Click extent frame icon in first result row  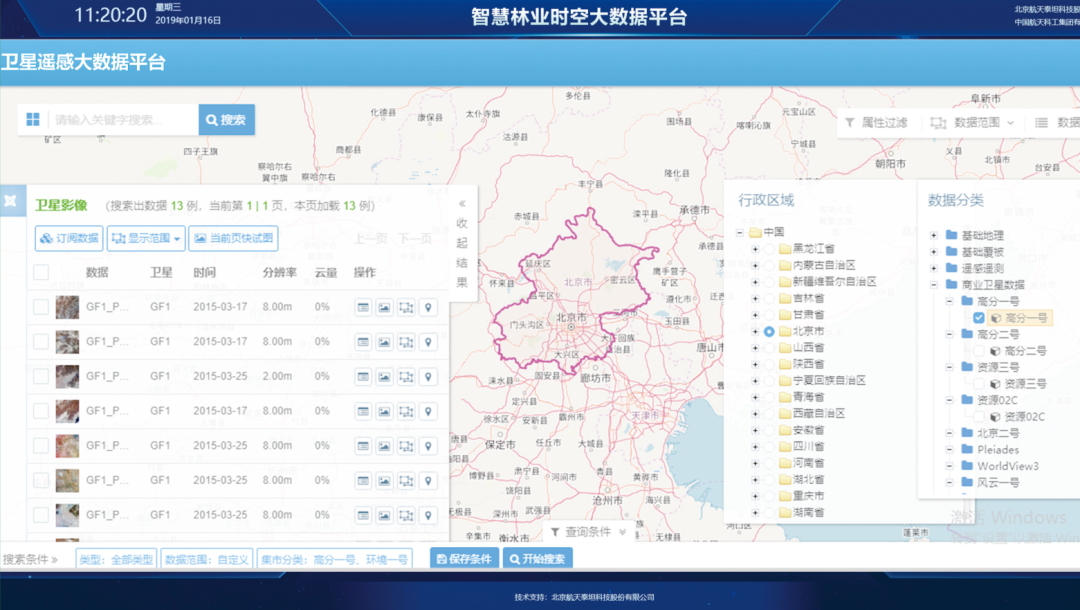coord(406,307)
